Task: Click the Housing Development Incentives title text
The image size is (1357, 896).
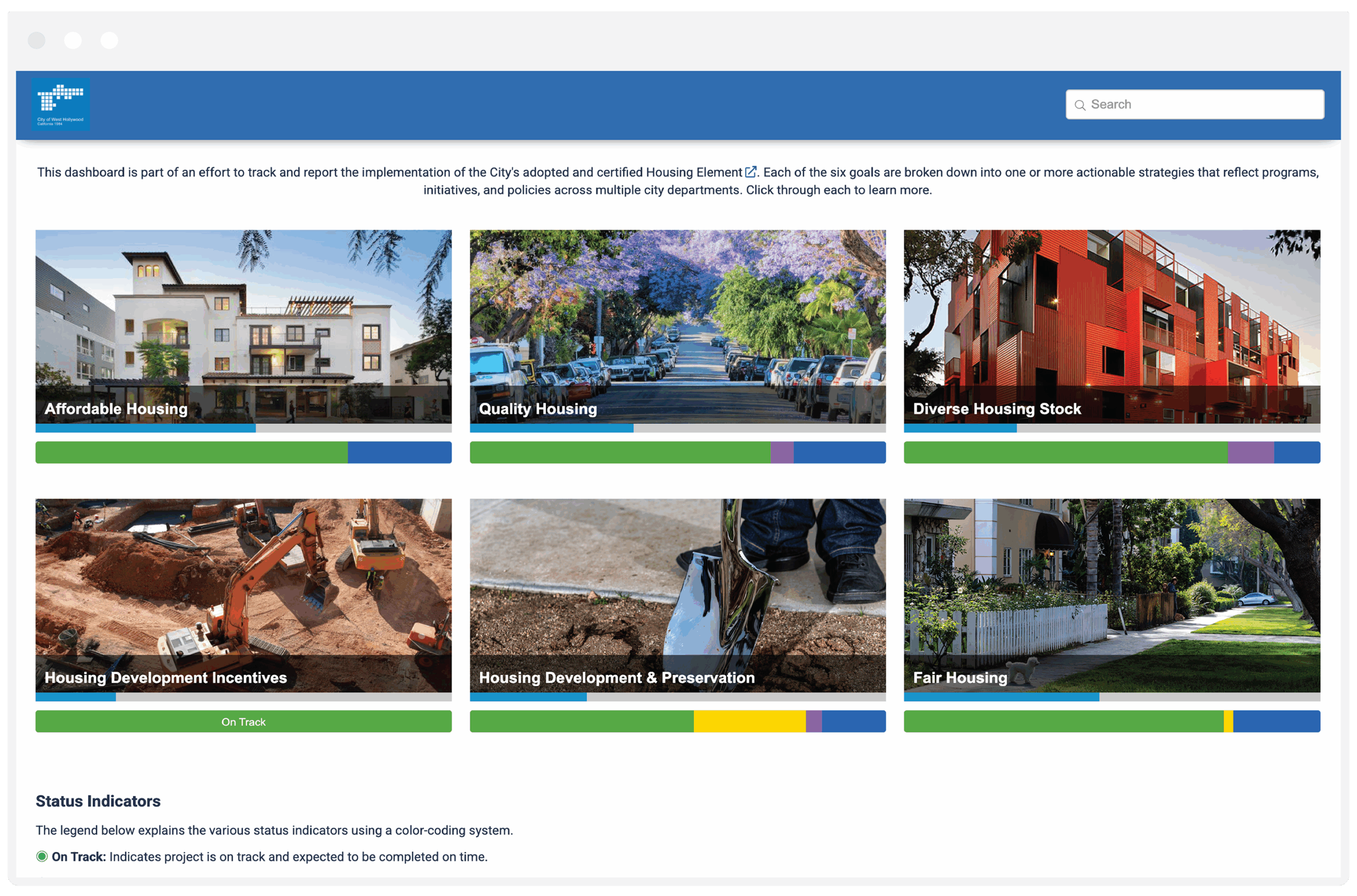Action: coord(166,678)
